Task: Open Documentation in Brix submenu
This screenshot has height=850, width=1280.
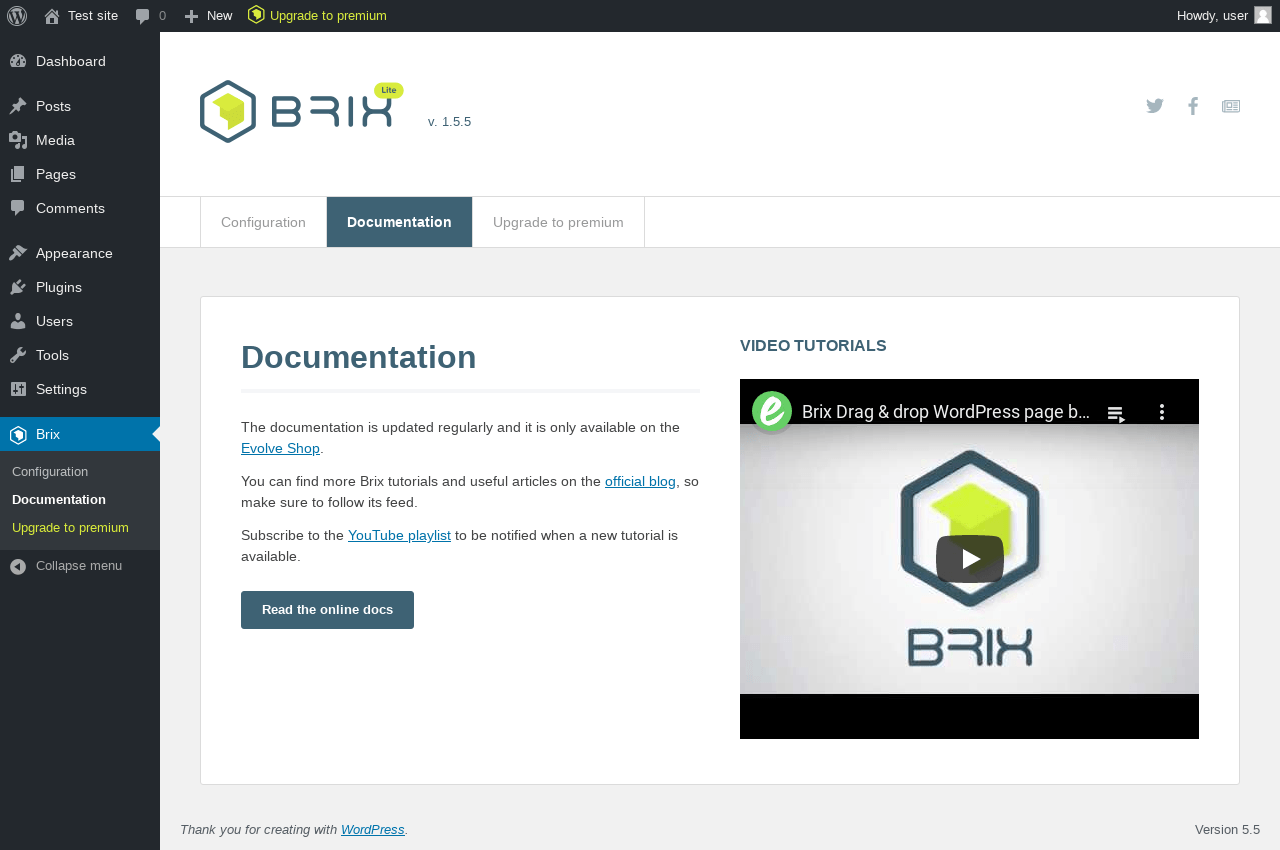Action: (x=59, y=499)
